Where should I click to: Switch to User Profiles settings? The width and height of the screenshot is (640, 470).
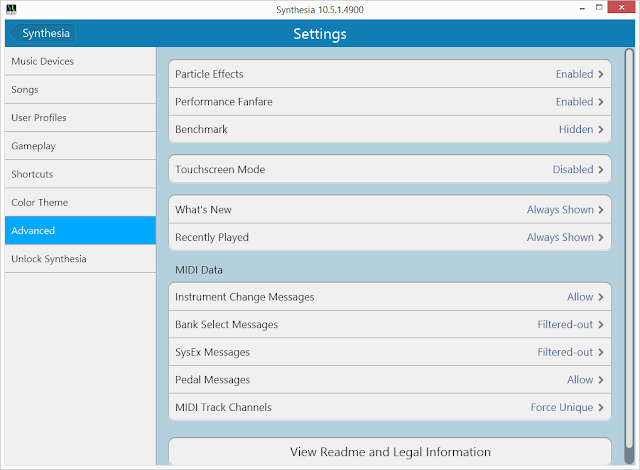[x=80, y=118]
